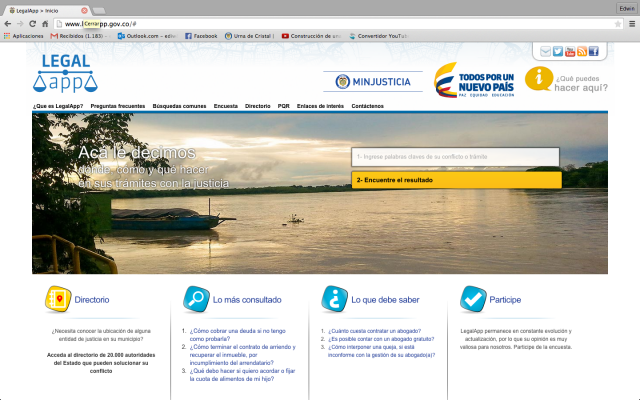This screenshot has width=640, height=400.
Task: Open the Urna de Cristal bookmark
Action: [250, 36]
